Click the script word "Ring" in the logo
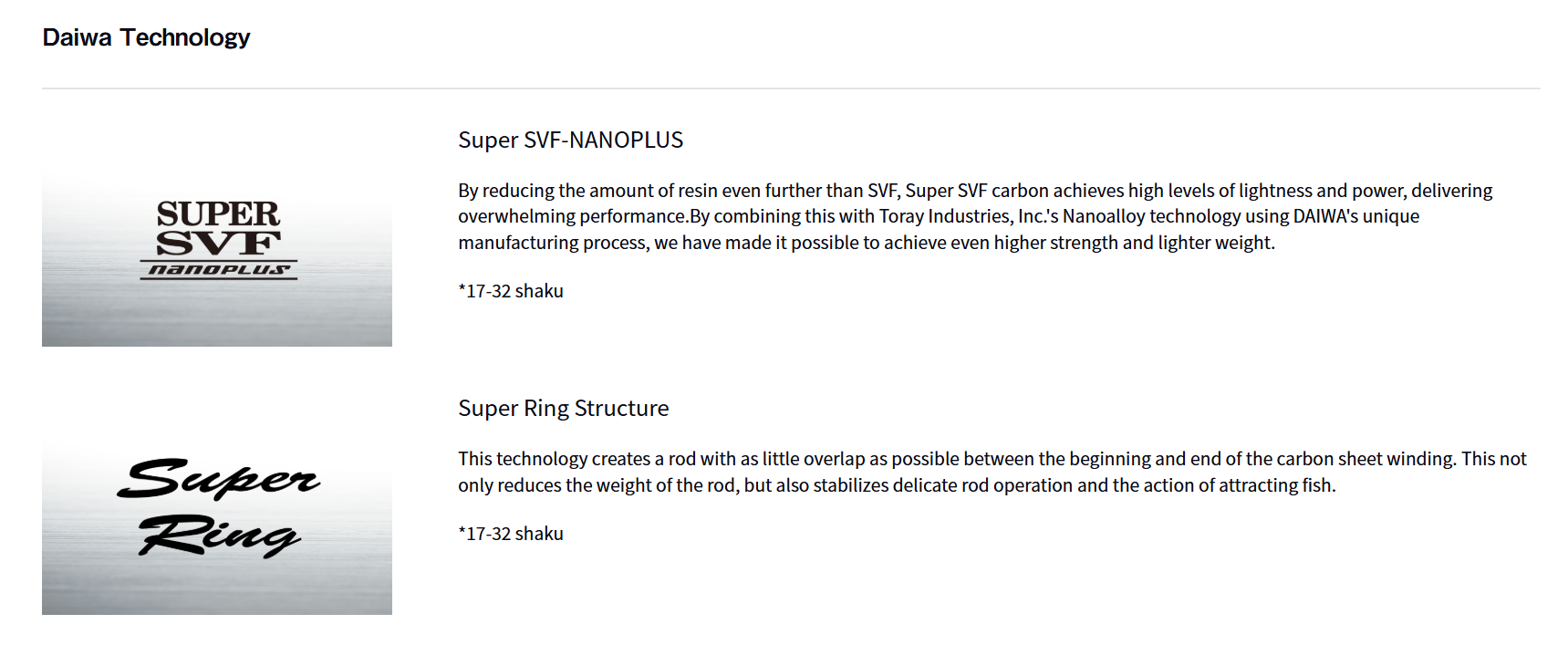Screen dimensions: 1568x645 point(220,536)
